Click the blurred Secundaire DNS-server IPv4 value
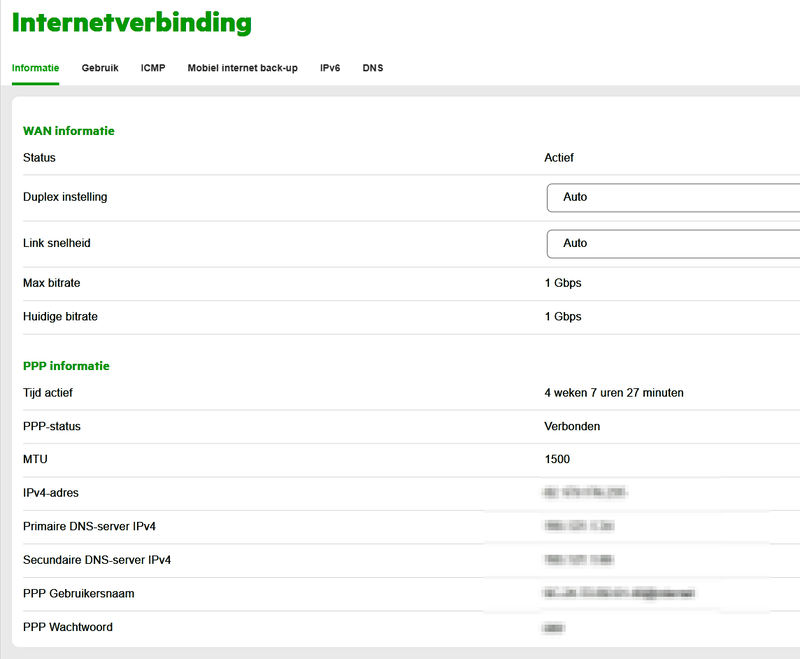 pyautogui.click(x=579, y=560)
